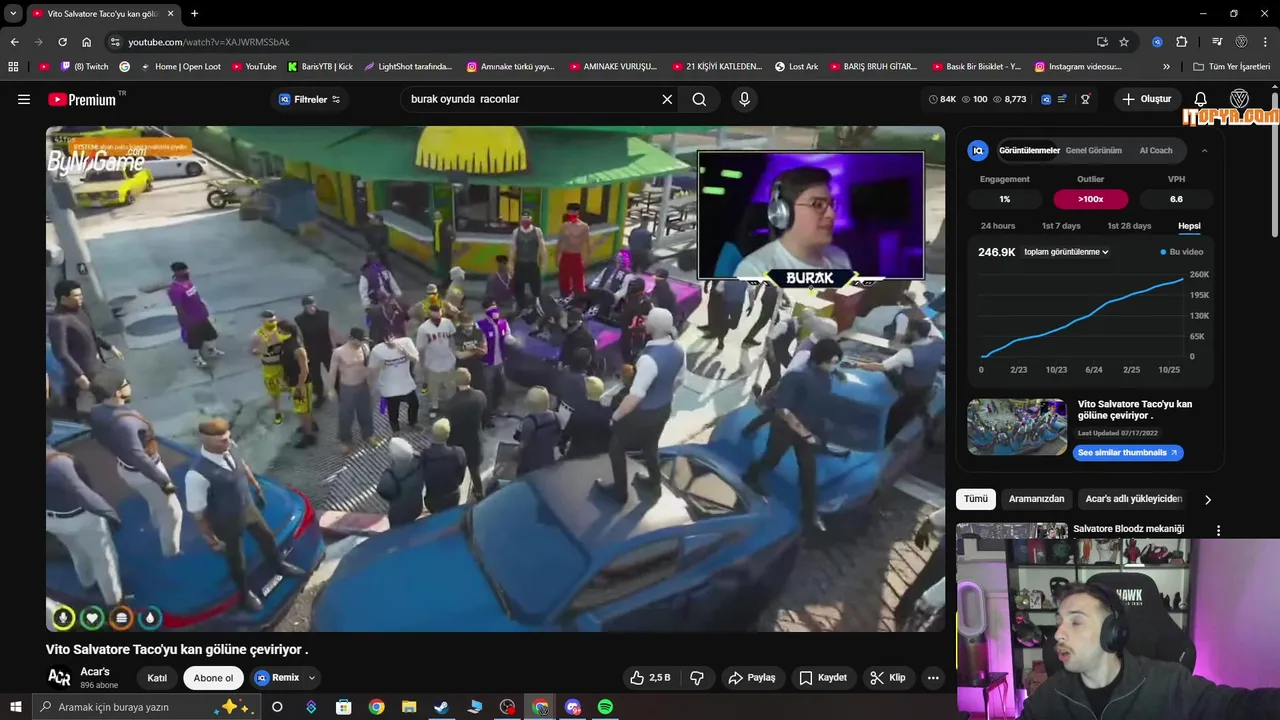Share with Paylaş button

point(752,678)
